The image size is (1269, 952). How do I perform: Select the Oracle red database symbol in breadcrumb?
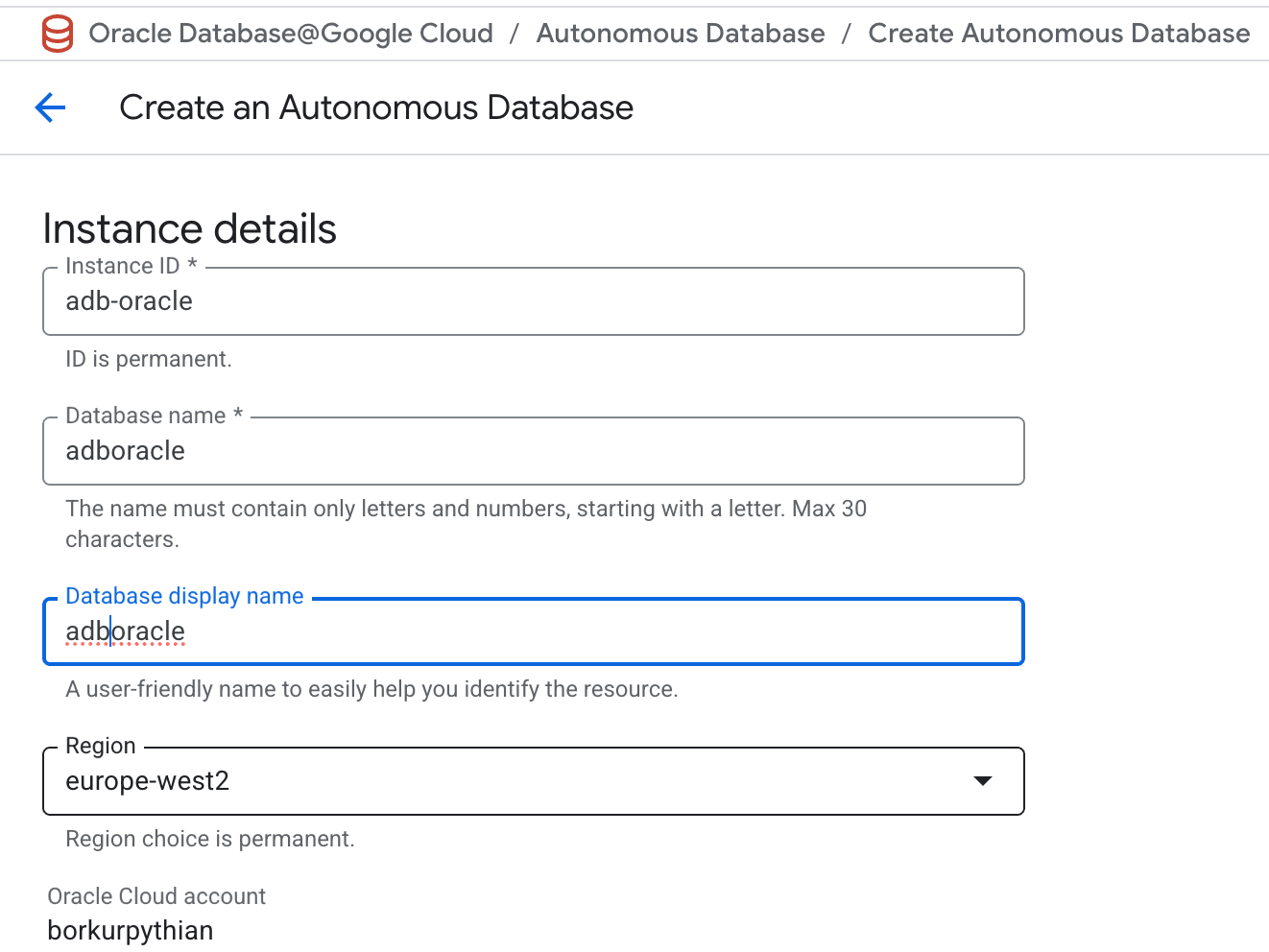(x=57, y=34)
